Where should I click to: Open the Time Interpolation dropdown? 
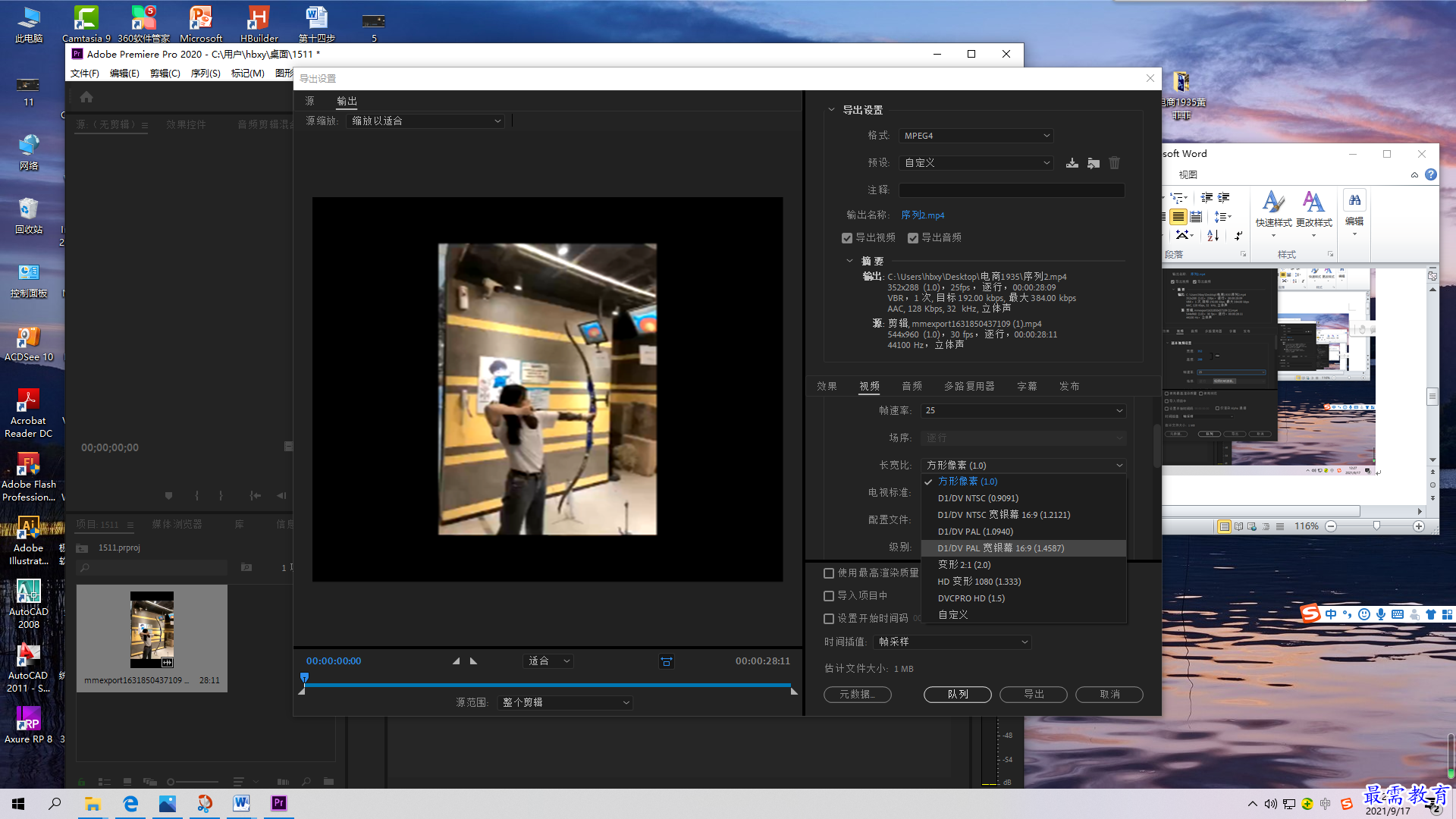pos(952,642)
